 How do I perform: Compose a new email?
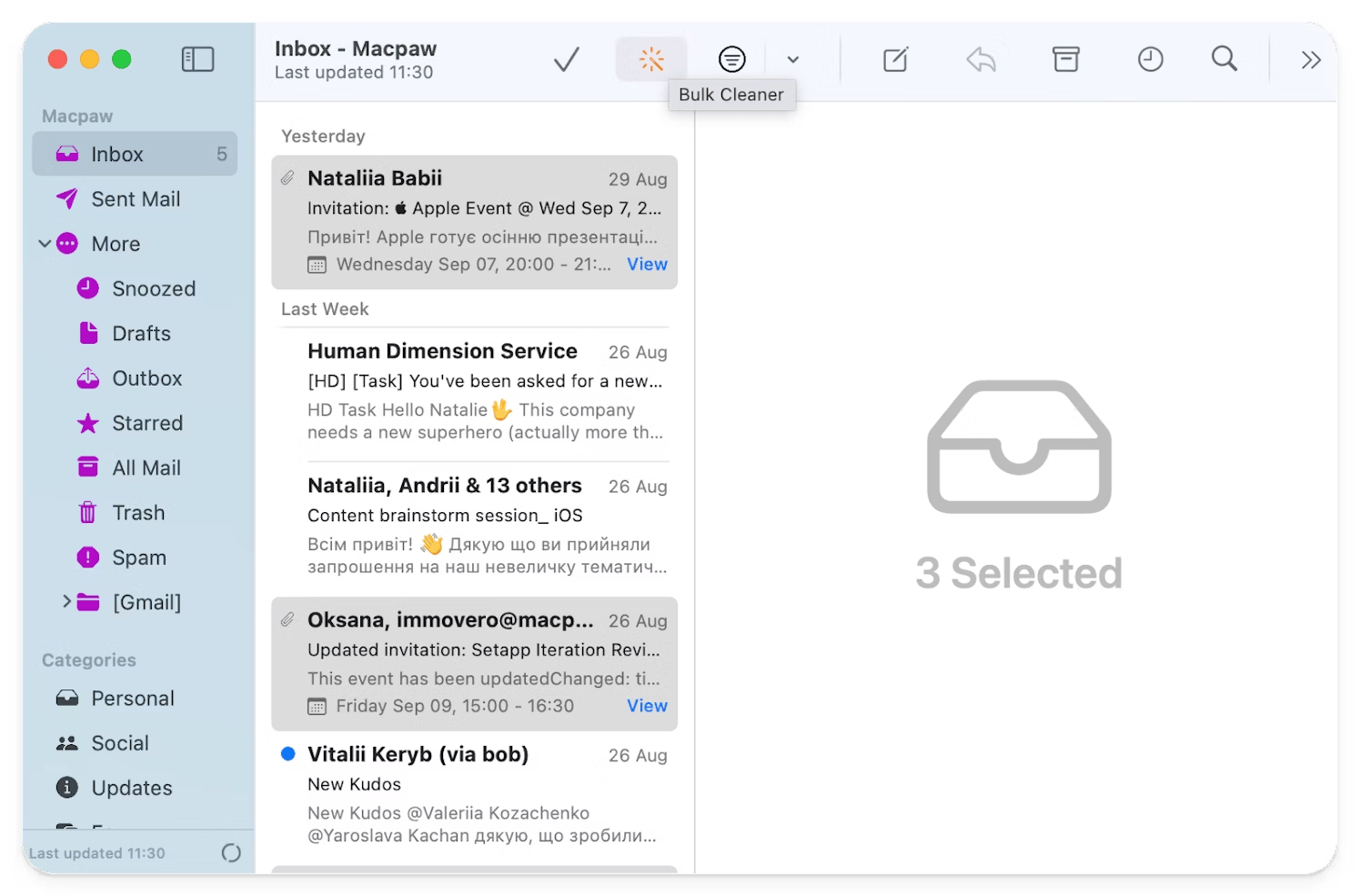896,60
